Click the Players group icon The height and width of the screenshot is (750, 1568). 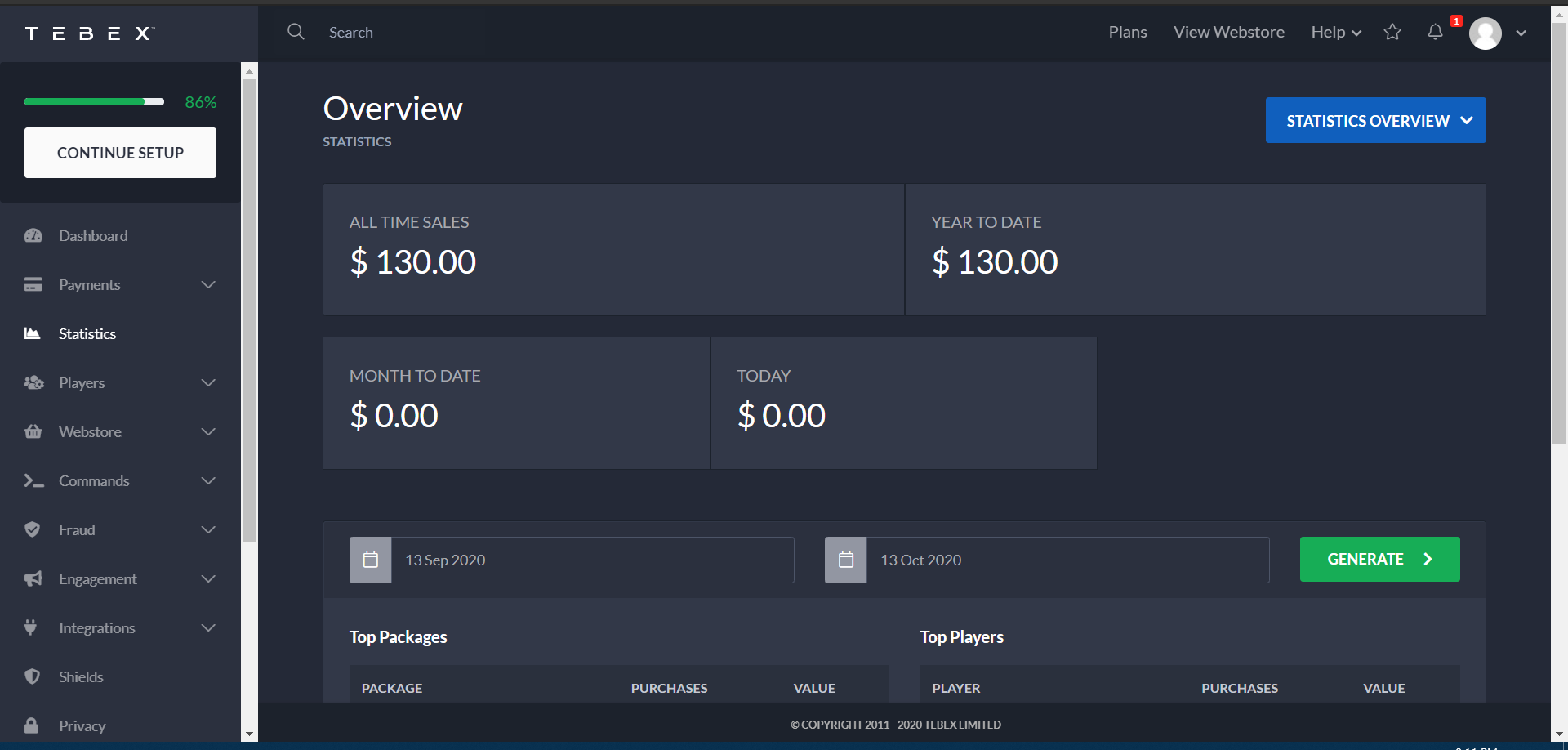pos(33,382)
